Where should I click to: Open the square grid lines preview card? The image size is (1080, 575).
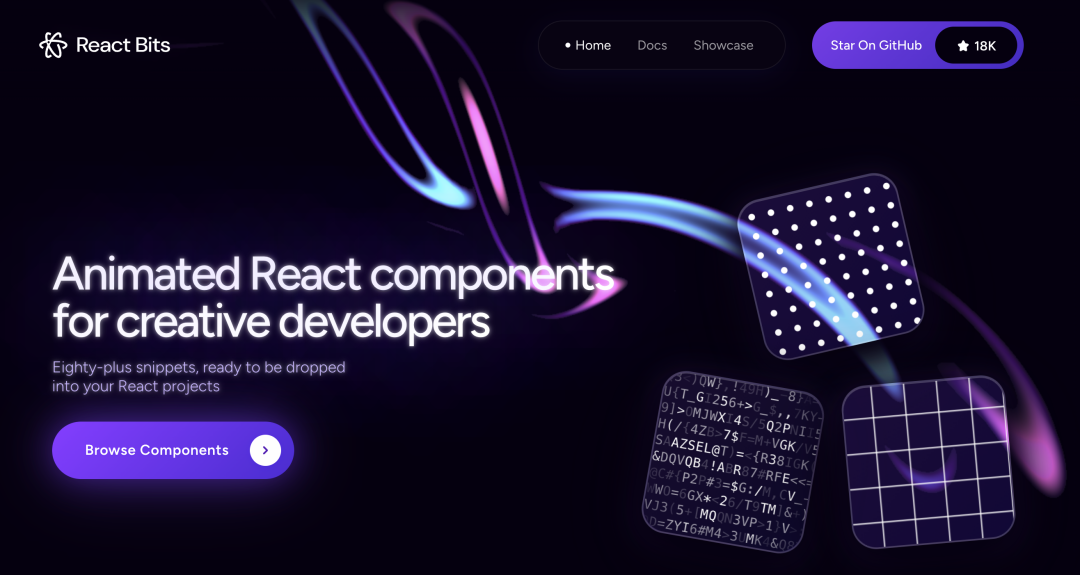pyautogui.click(x=930, y=462)
